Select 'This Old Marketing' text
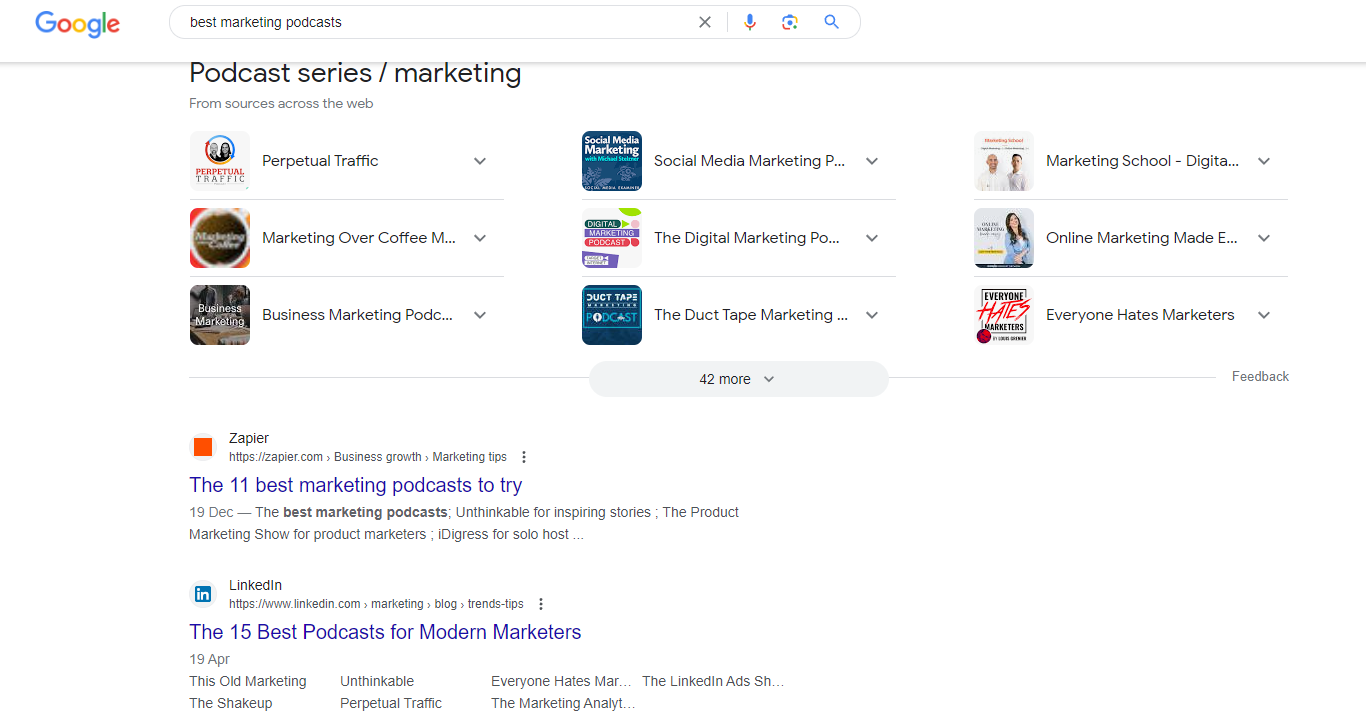This screenshot has height=722, width=1366. 248,681
